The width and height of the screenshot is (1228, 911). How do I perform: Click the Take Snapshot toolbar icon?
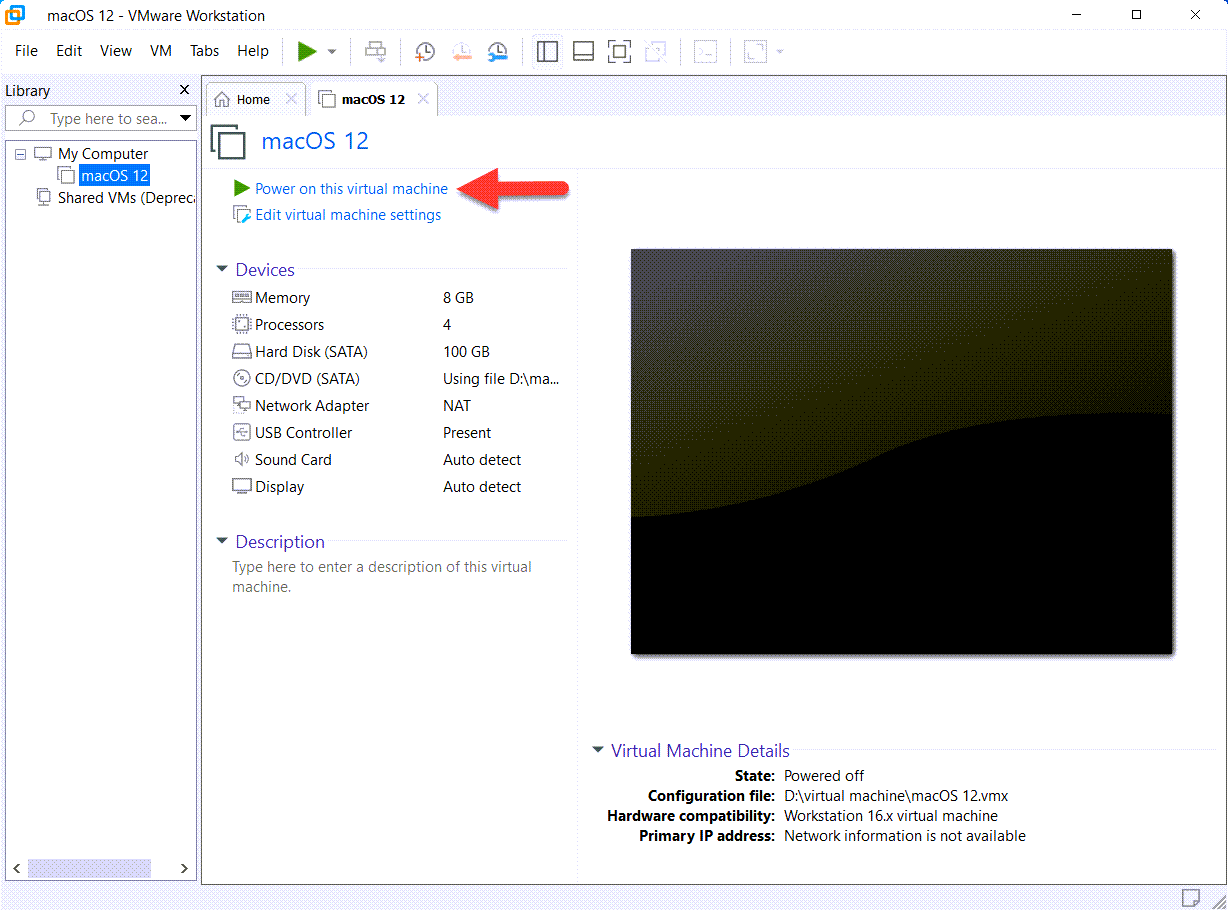[425, 51]
